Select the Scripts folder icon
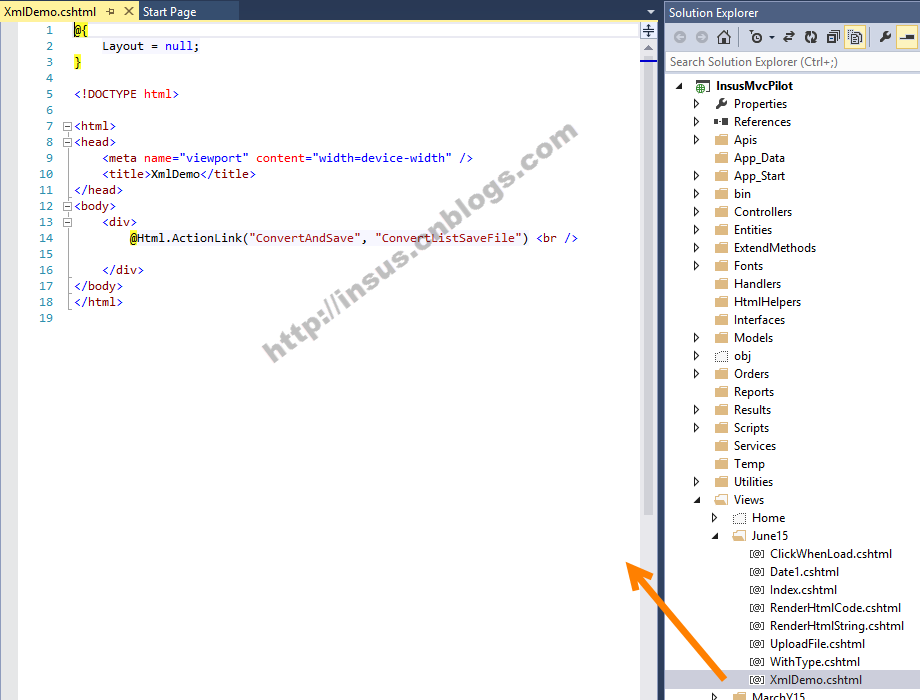Viewport: 920px width, 700px height. (x=721, y=428)
